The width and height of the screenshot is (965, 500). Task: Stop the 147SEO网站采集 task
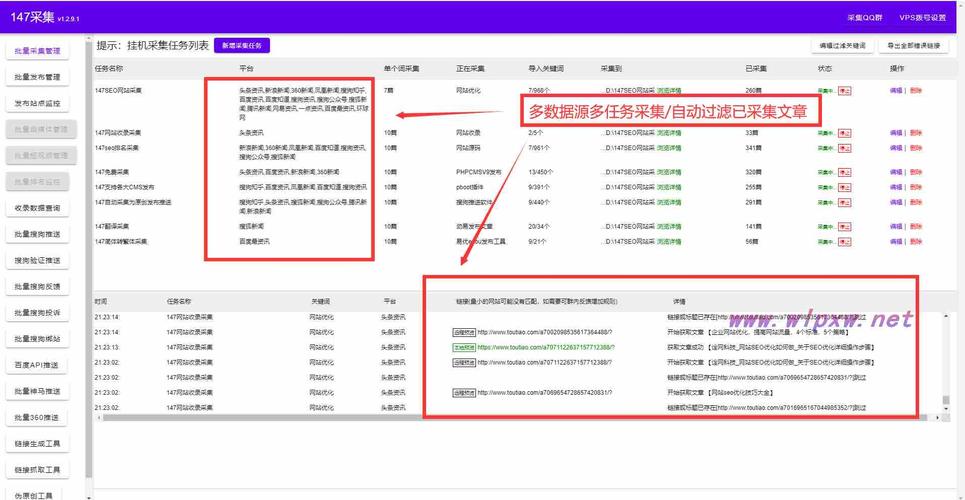click(845, 91)
